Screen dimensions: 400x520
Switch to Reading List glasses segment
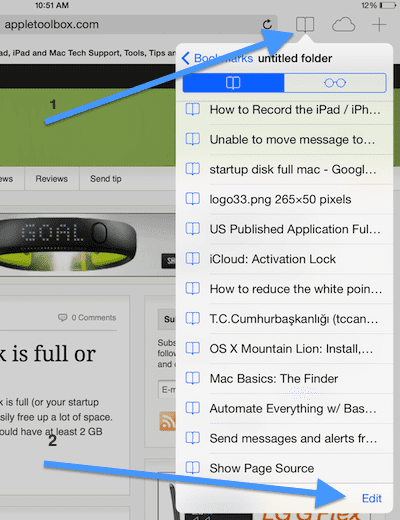pos(335,83)
